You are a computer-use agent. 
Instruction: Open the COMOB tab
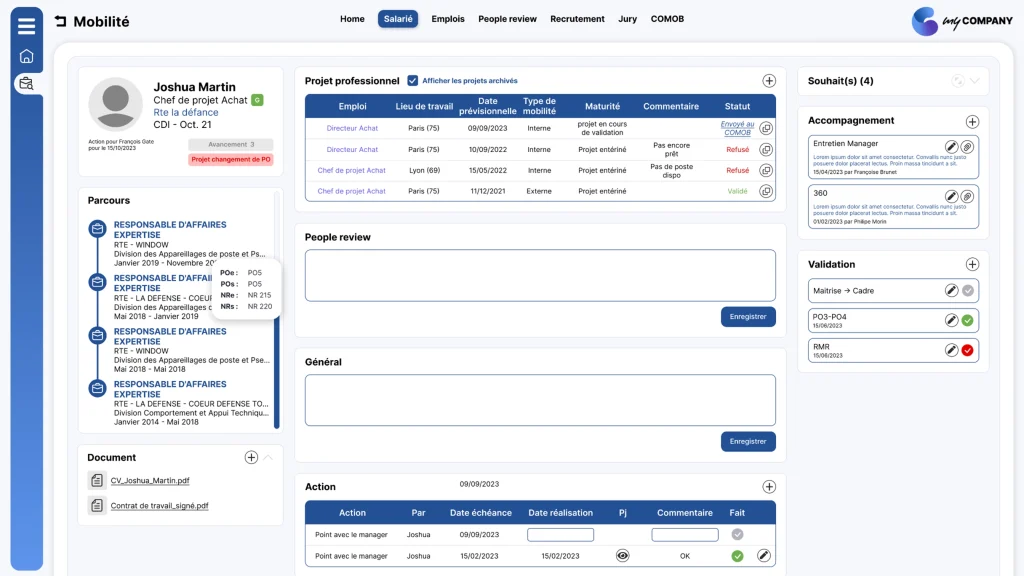tap(667, 19)
